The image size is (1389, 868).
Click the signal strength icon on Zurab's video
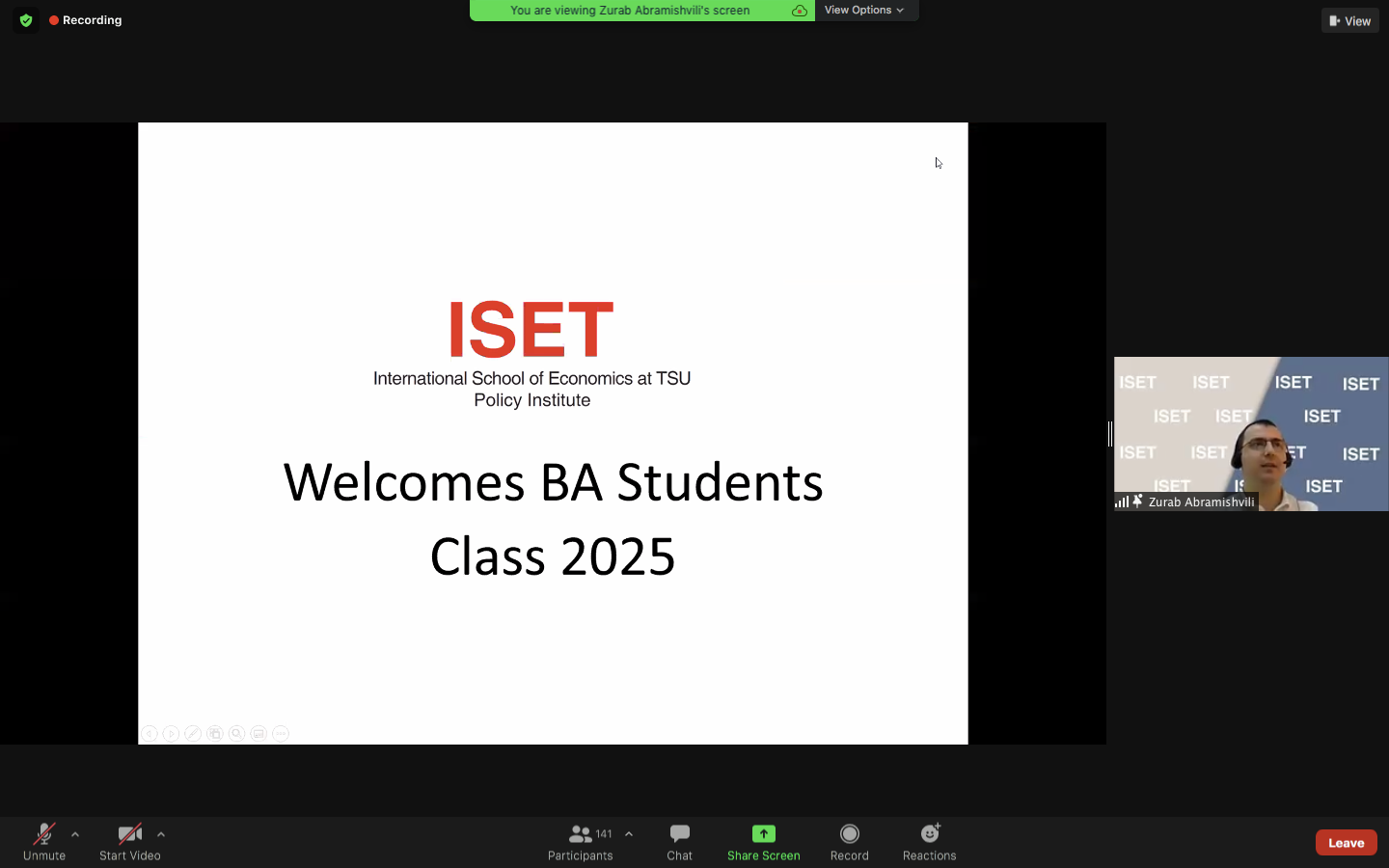tap(1122, 502)
